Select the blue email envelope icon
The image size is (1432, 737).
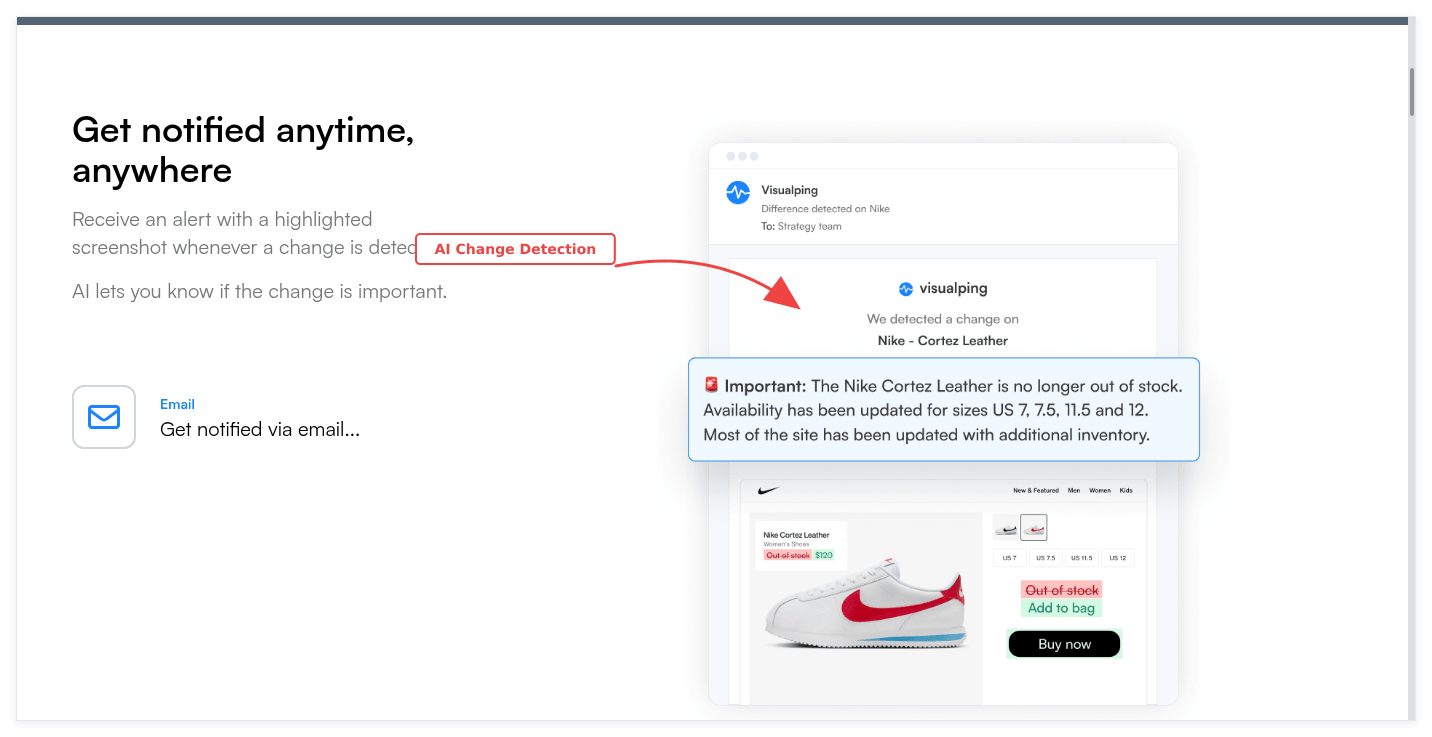pyautogui.click(x=103, y=417)
